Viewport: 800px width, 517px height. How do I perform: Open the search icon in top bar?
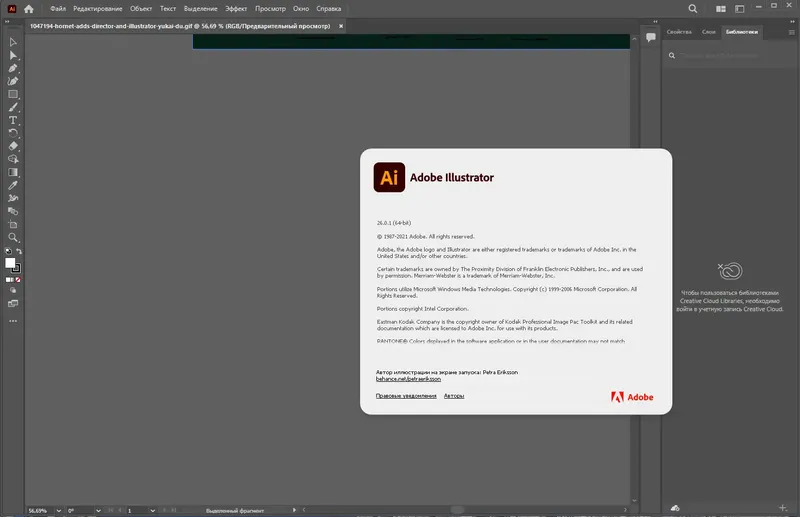692,9
